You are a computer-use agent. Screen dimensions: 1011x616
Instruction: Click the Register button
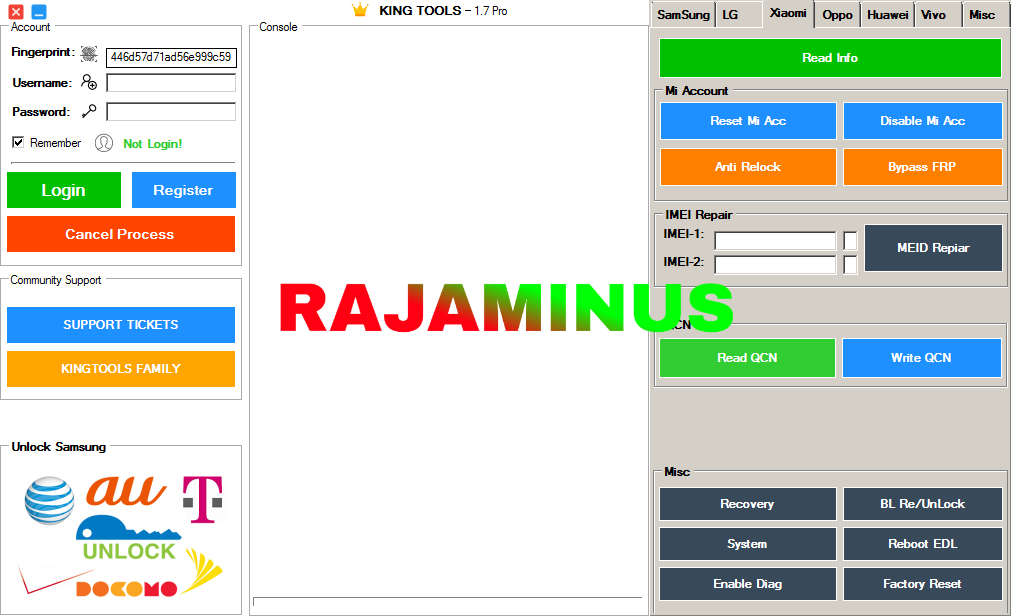pyautogui.click(x=184, y=190)
